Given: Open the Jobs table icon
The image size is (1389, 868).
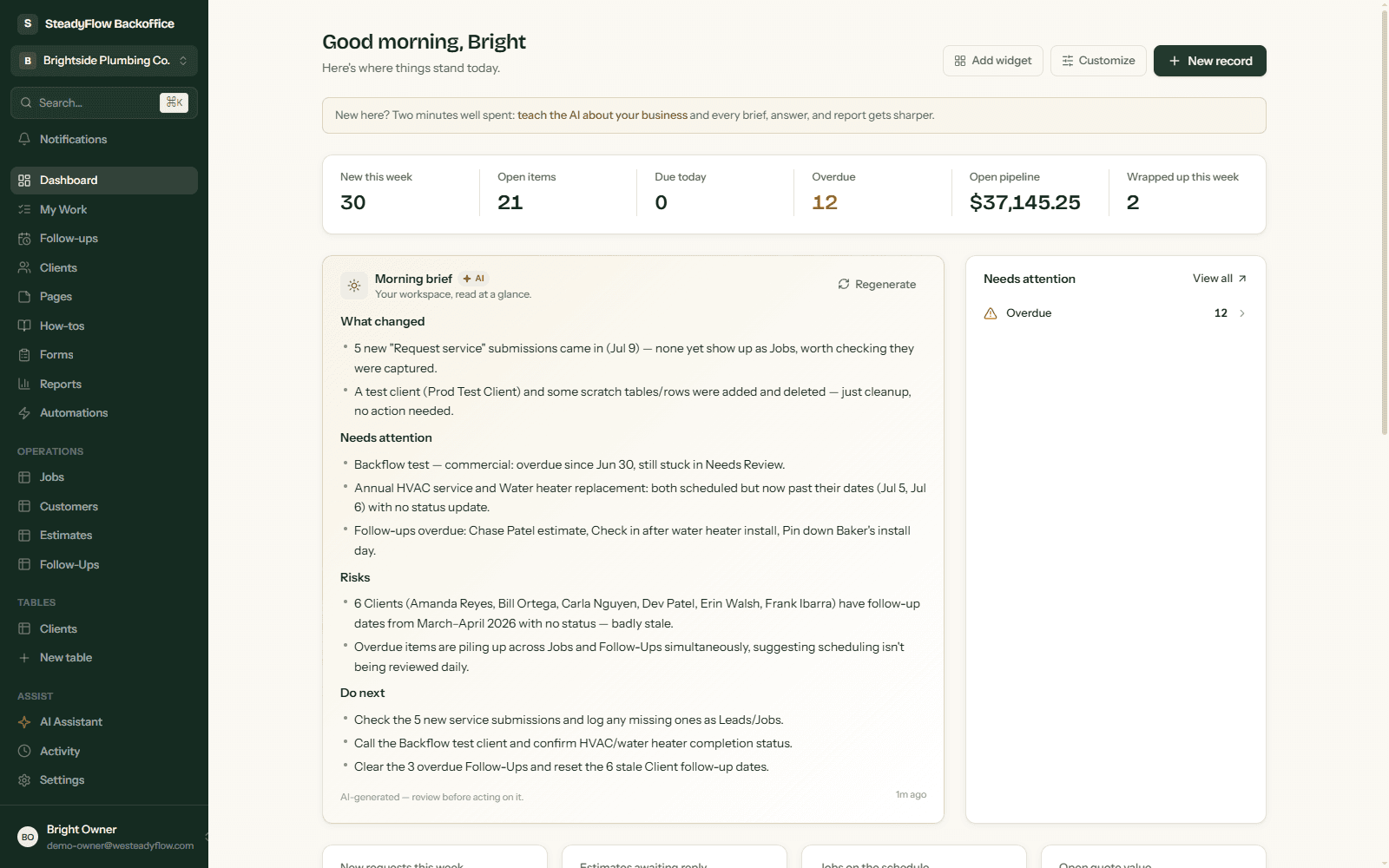Looking at the screenshot, I should (24, 477).
